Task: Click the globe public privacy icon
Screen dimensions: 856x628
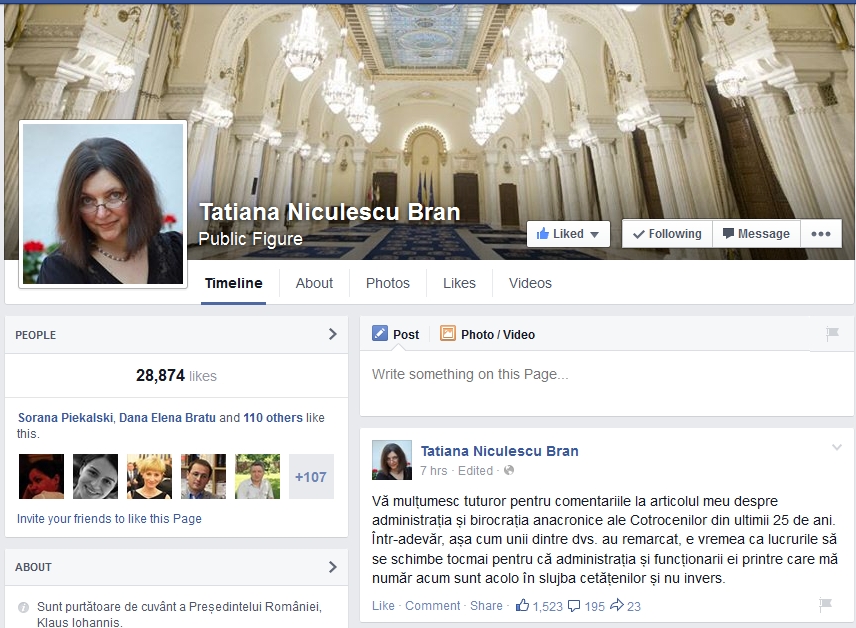Action: tap(509, 470)
